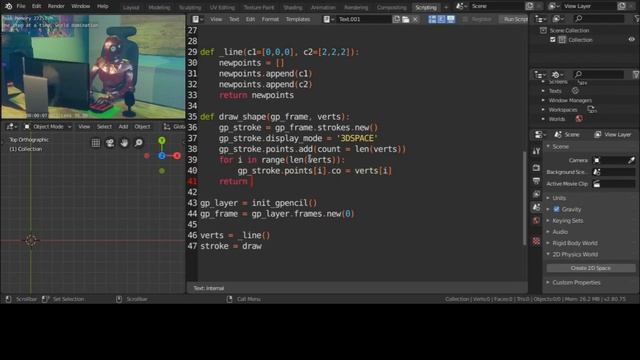Expand the Workspaces entry
The width and height of the screenshot is (640, 360).
543,110
